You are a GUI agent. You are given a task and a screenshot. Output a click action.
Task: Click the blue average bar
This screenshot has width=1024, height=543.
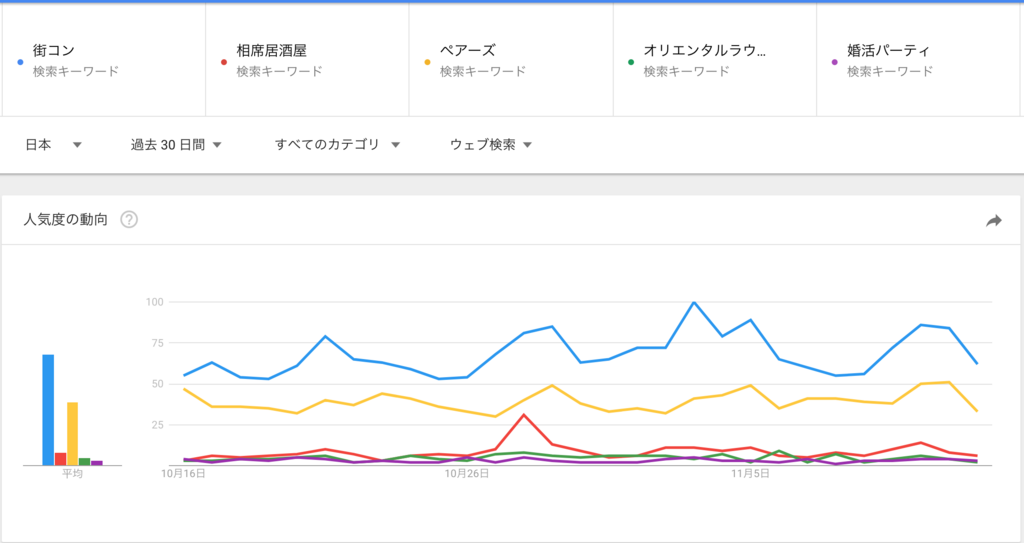tap(48, 410)
